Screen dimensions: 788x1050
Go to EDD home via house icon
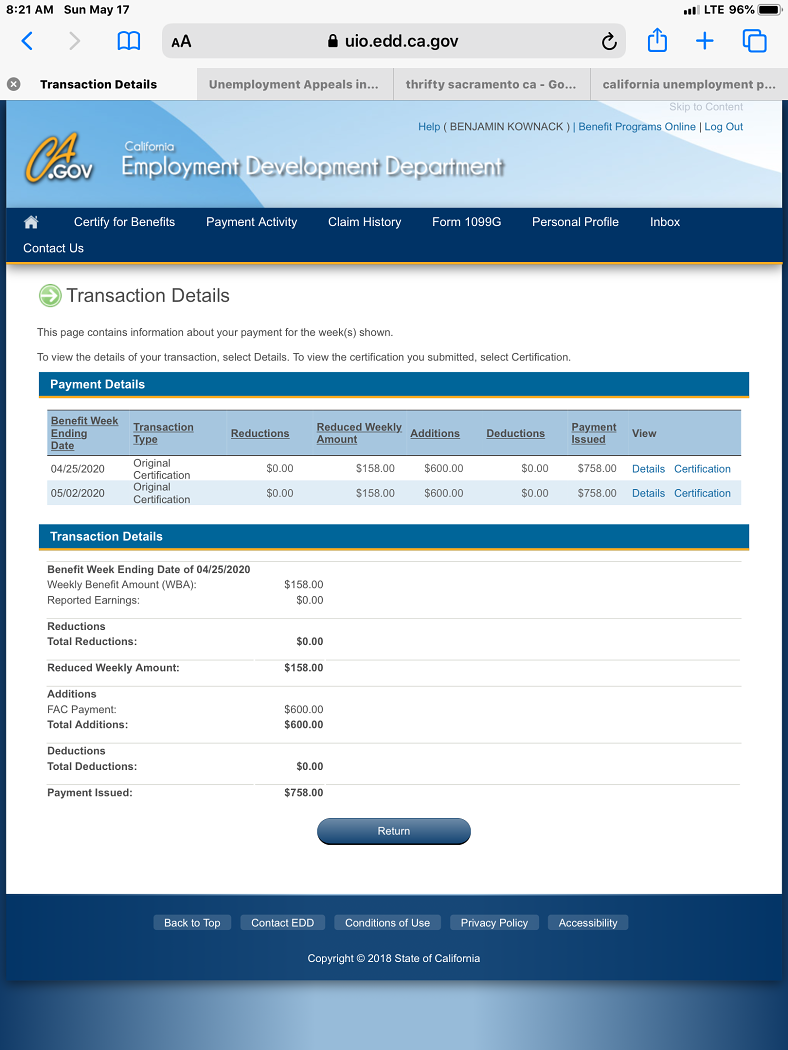pos(31,222)
